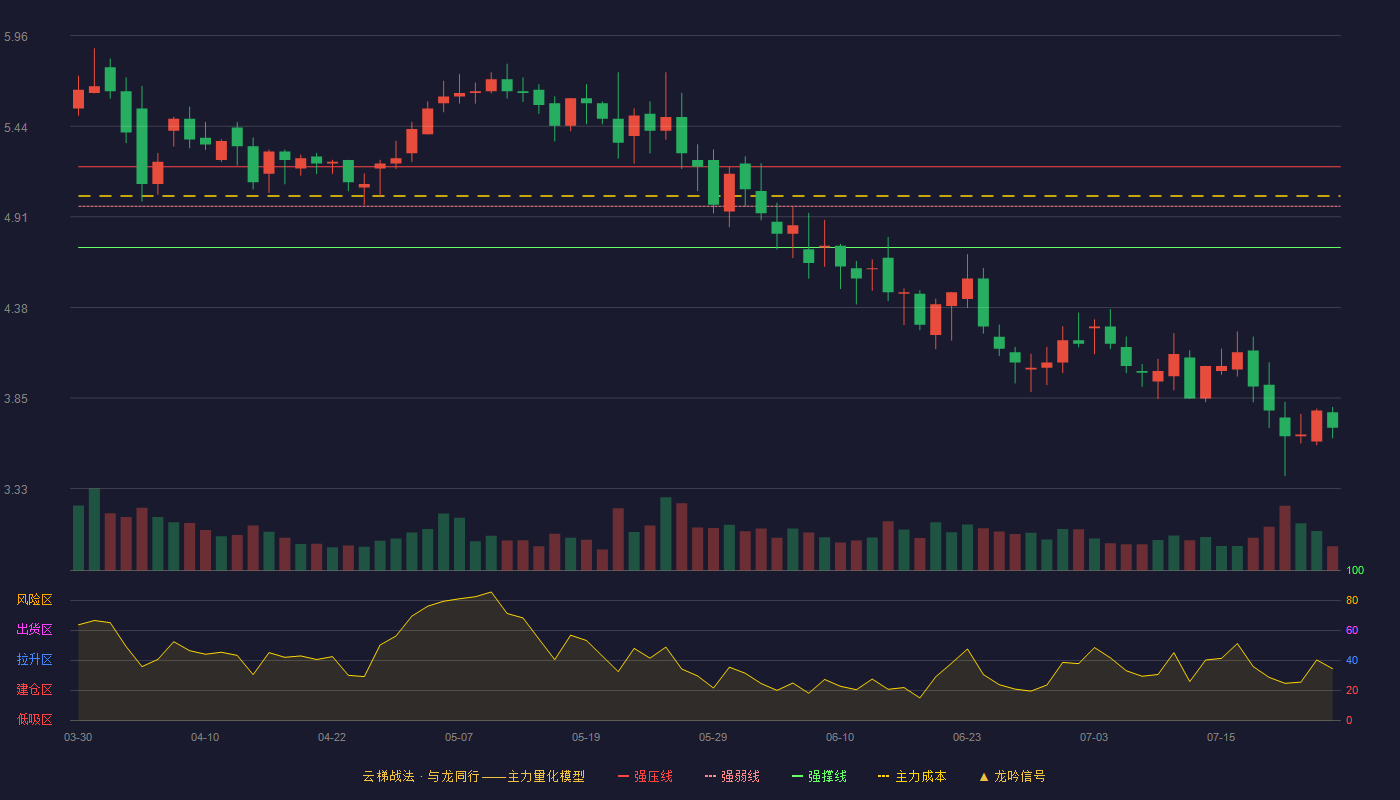Click the 05-07 date axis marker
Viewport: 1400px width, 800px height.
tap(459, 737)
